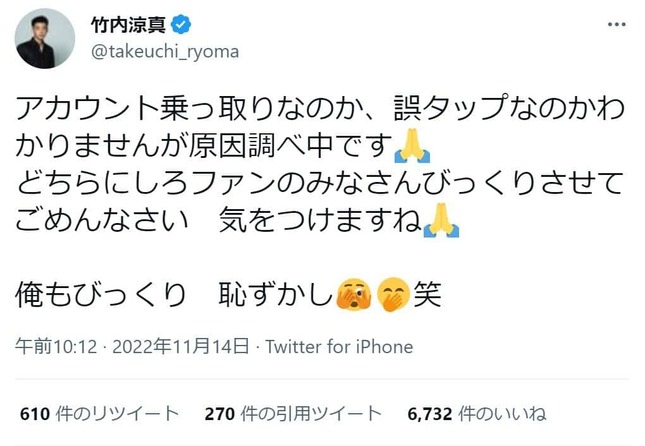The width and height of the screenshot is (645, 446).
Task: Click the display name 竹内涼真
Action: tap(129, 25)
